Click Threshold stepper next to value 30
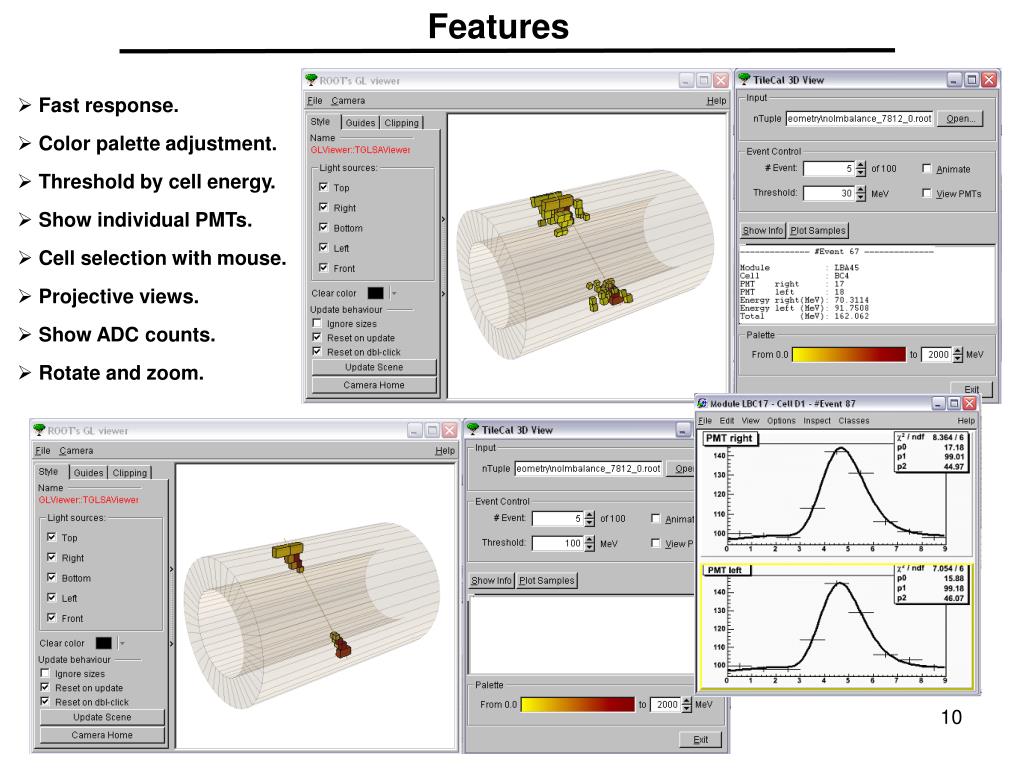The height and width of the screenshot is (768, 1024). (861, 193)
